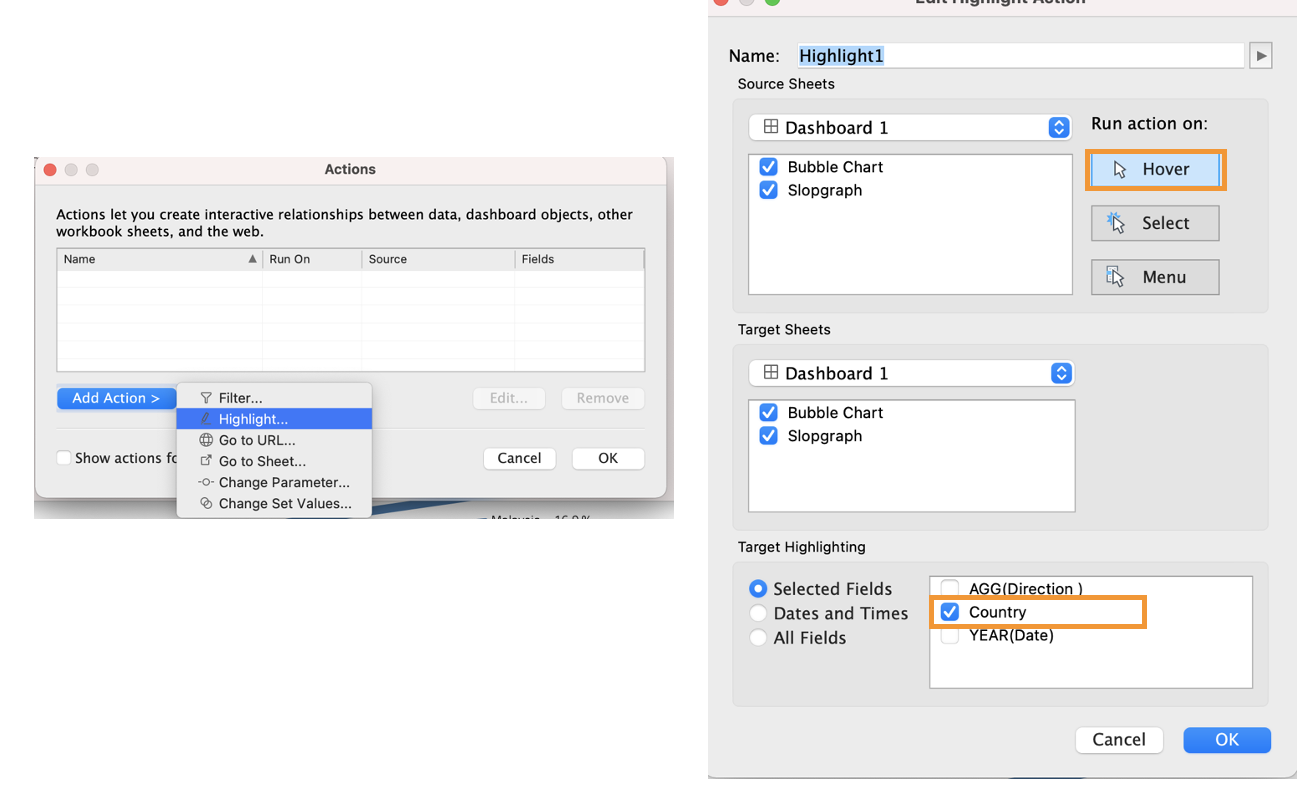The image size is (1310, 790).
Task: Open the Add Action dropdown button
Action: click(116, 398)
